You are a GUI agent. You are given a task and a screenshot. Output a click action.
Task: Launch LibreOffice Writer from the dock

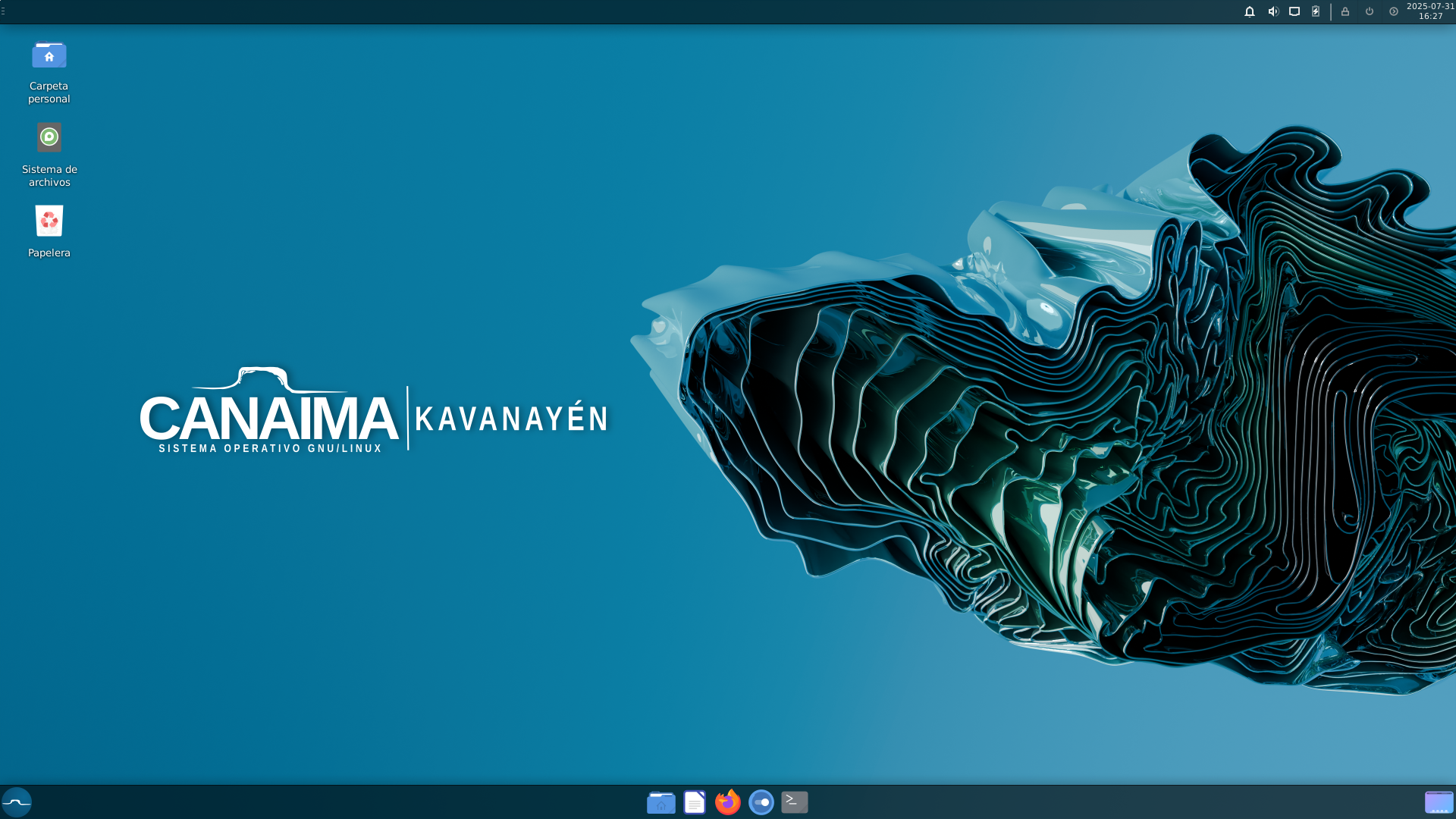pyautogui.click(x=695, y=802)
